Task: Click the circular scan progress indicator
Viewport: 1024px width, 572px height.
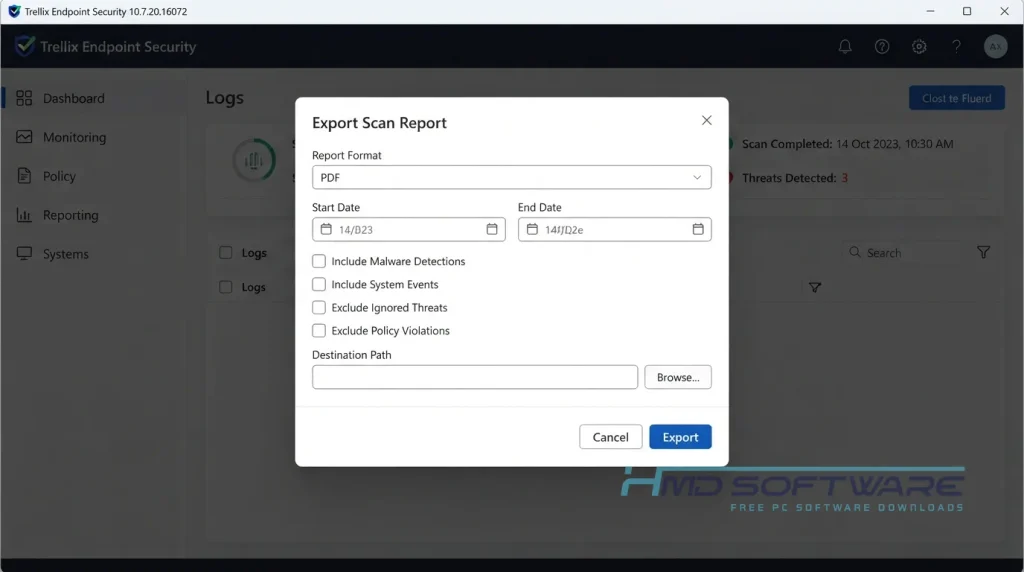Action: click(x=254, y=161)
